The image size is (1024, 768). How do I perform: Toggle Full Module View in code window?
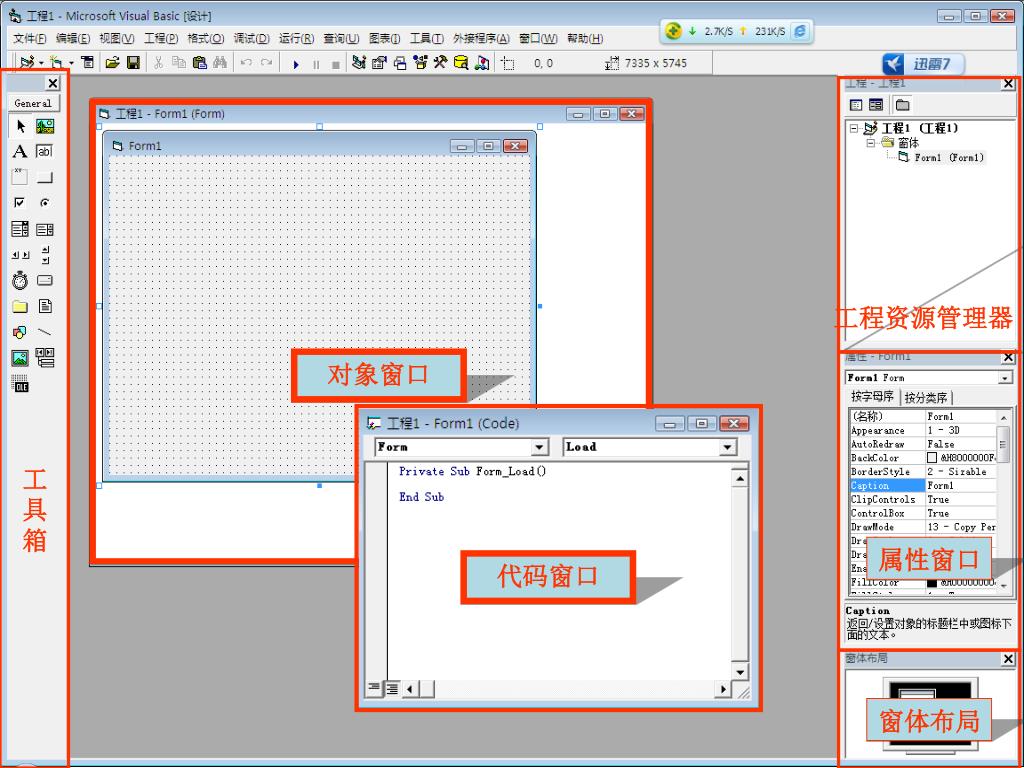tap(391, 688)
